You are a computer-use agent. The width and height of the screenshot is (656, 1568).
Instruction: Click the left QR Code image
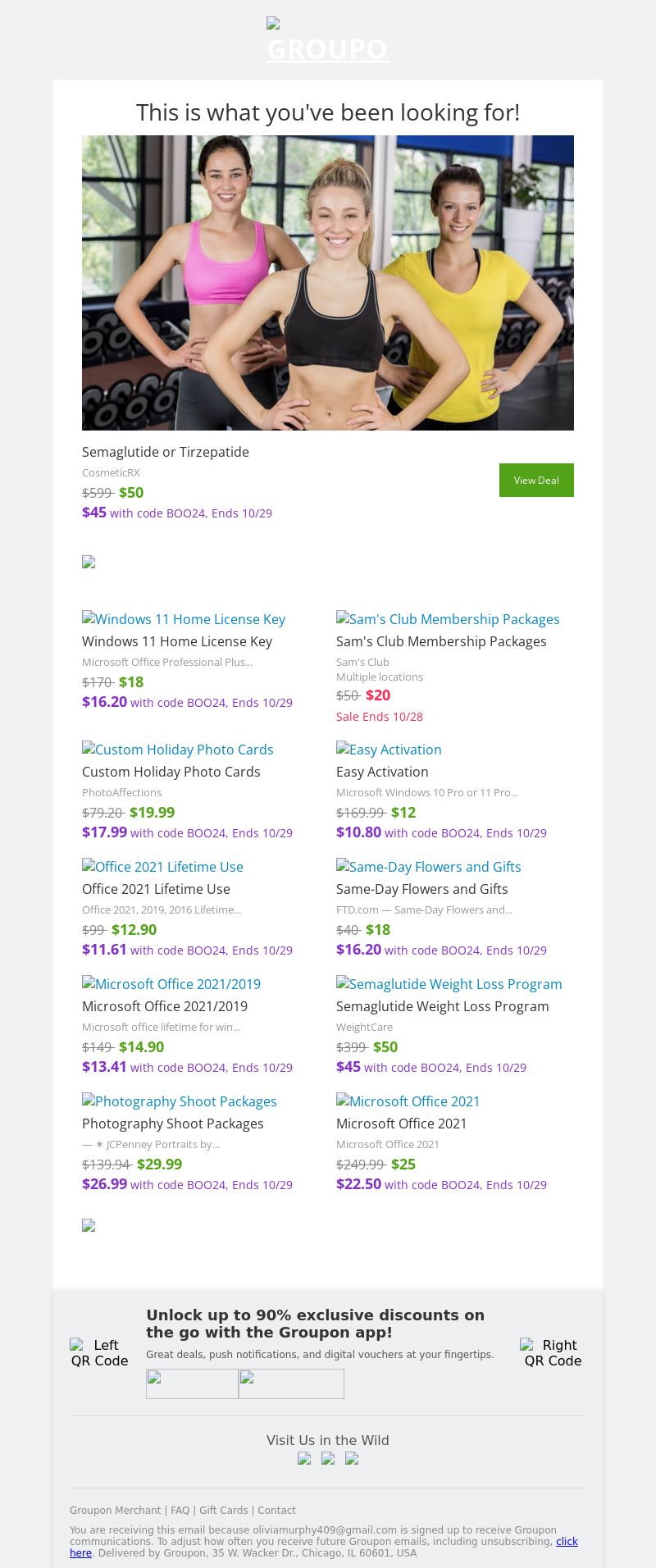99,1352
